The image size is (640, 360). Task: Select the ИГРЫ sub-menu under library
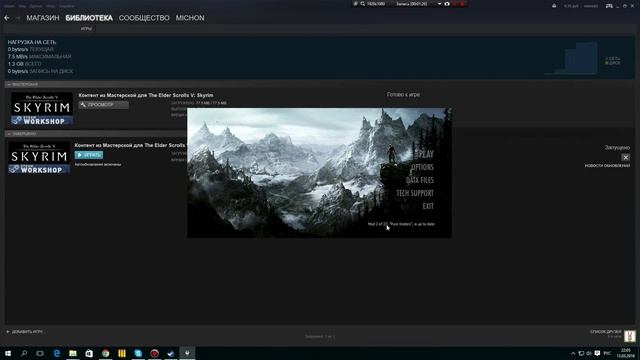coord(86,29)
